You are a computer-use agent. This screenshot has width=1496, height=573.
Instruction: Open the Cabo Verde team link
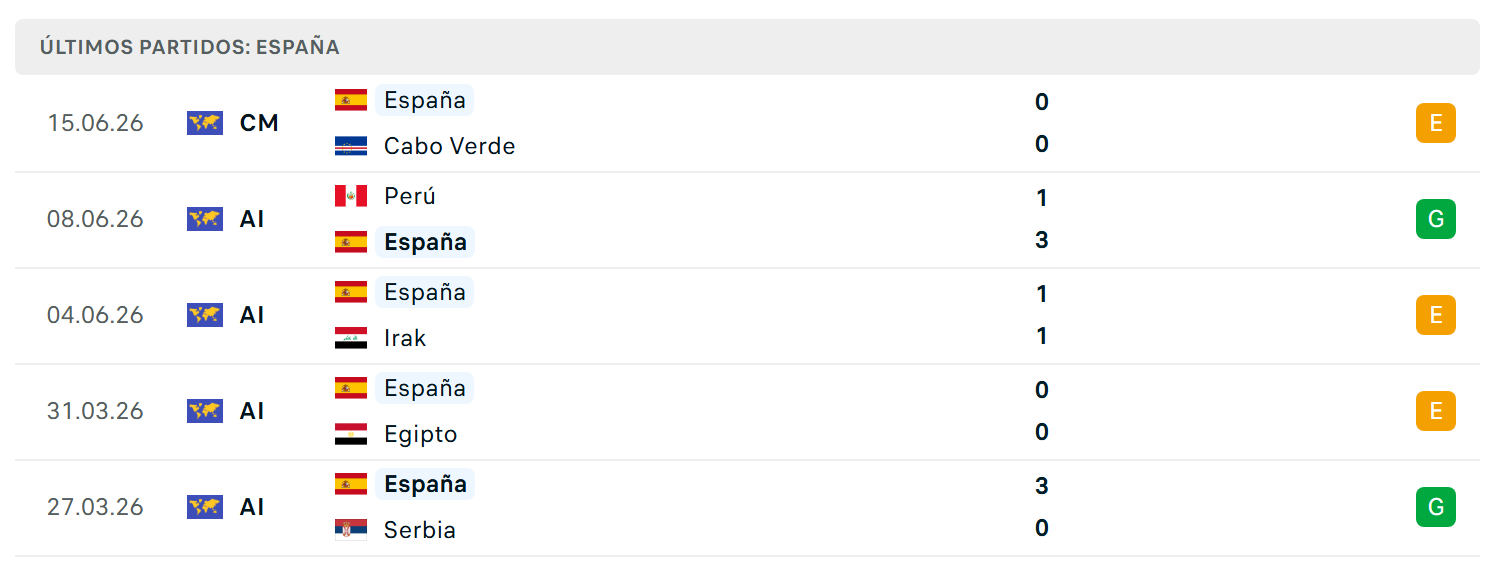coord(450,146)
